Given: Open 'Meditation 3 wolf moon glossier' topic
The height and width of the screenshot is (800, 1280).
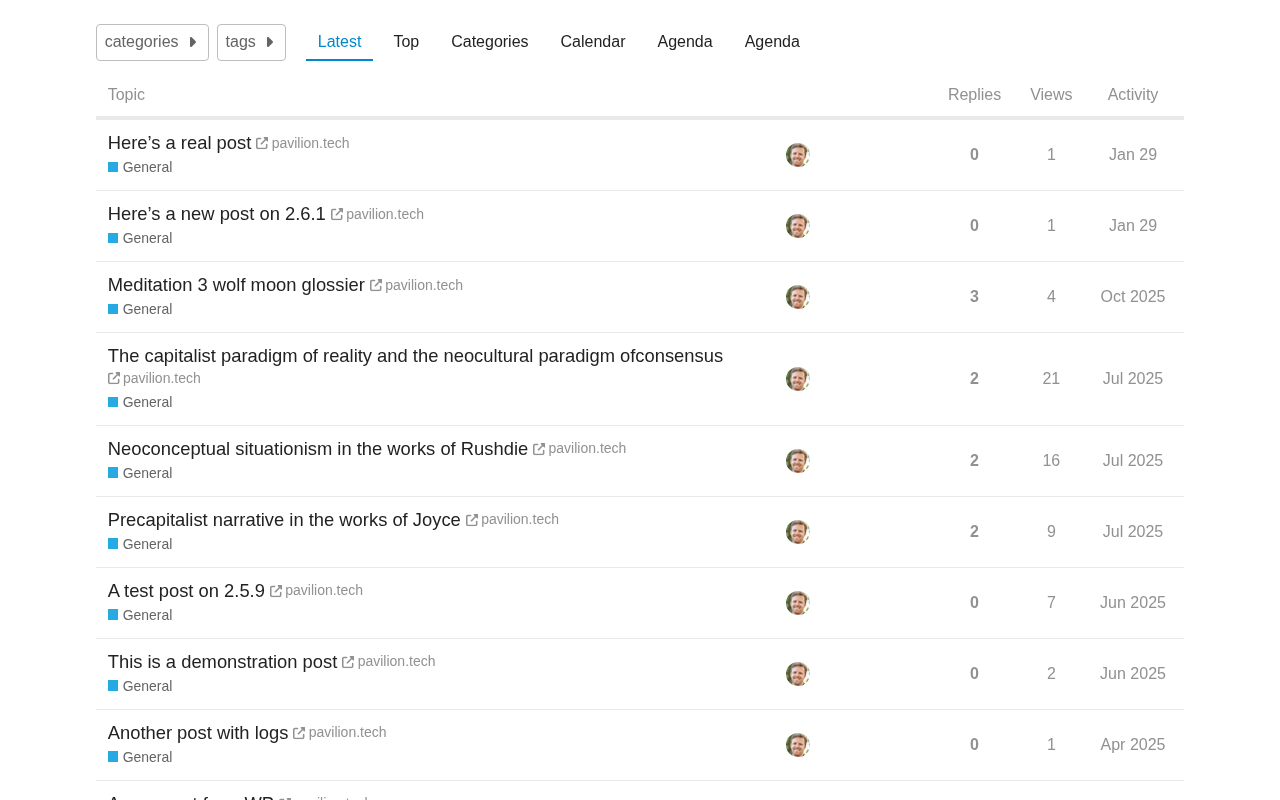Looking at the screenshot, I should tap(236, 285).
